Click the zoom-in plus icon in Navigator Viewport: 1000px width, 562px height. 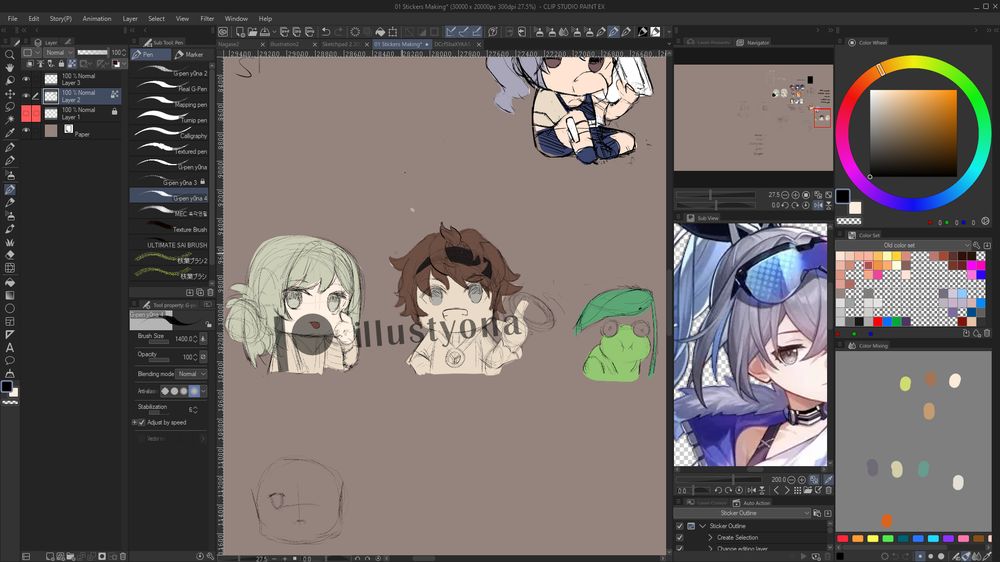click(796, 195)
